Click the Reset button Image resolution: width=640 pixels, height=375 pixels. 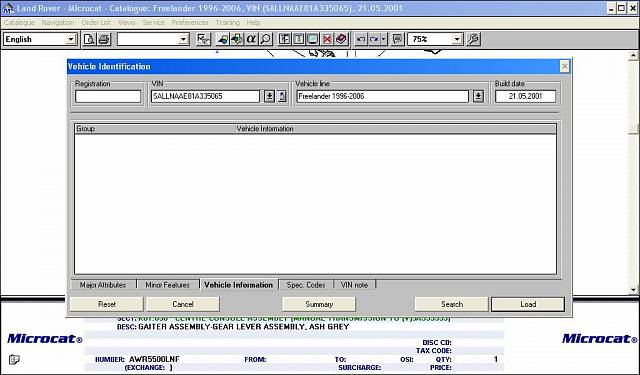click(107, 304)
